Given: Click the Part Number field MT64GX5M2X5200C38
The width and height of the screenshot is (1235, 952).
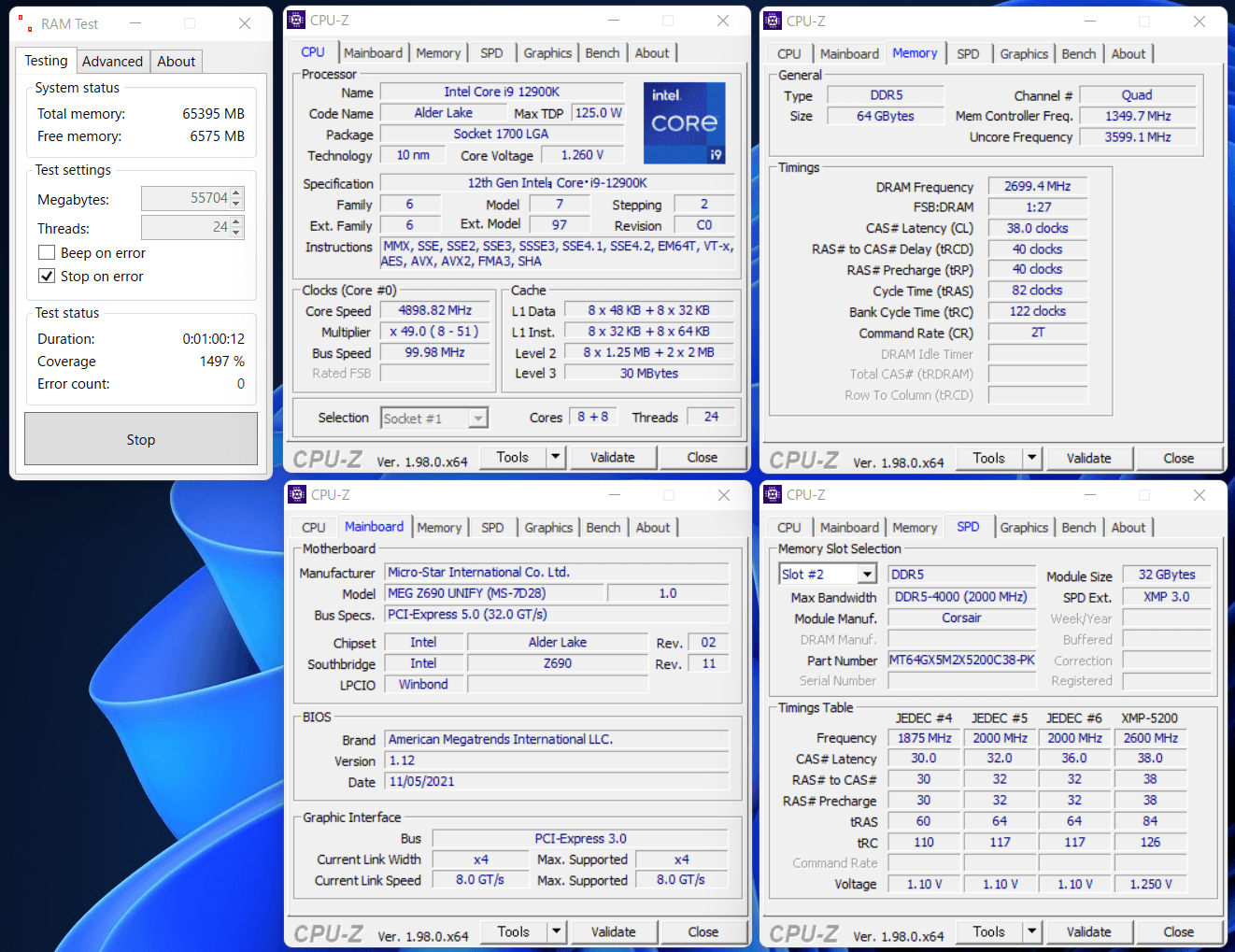Looking at the screenshot, I should (961, 661).
